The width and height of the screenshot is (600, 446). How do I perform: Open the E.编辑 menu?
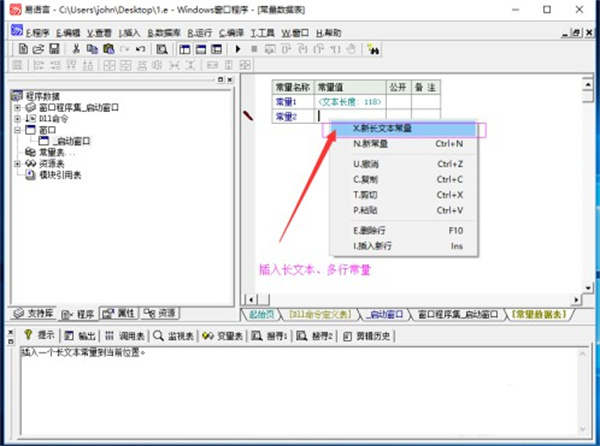pos(68,33)
